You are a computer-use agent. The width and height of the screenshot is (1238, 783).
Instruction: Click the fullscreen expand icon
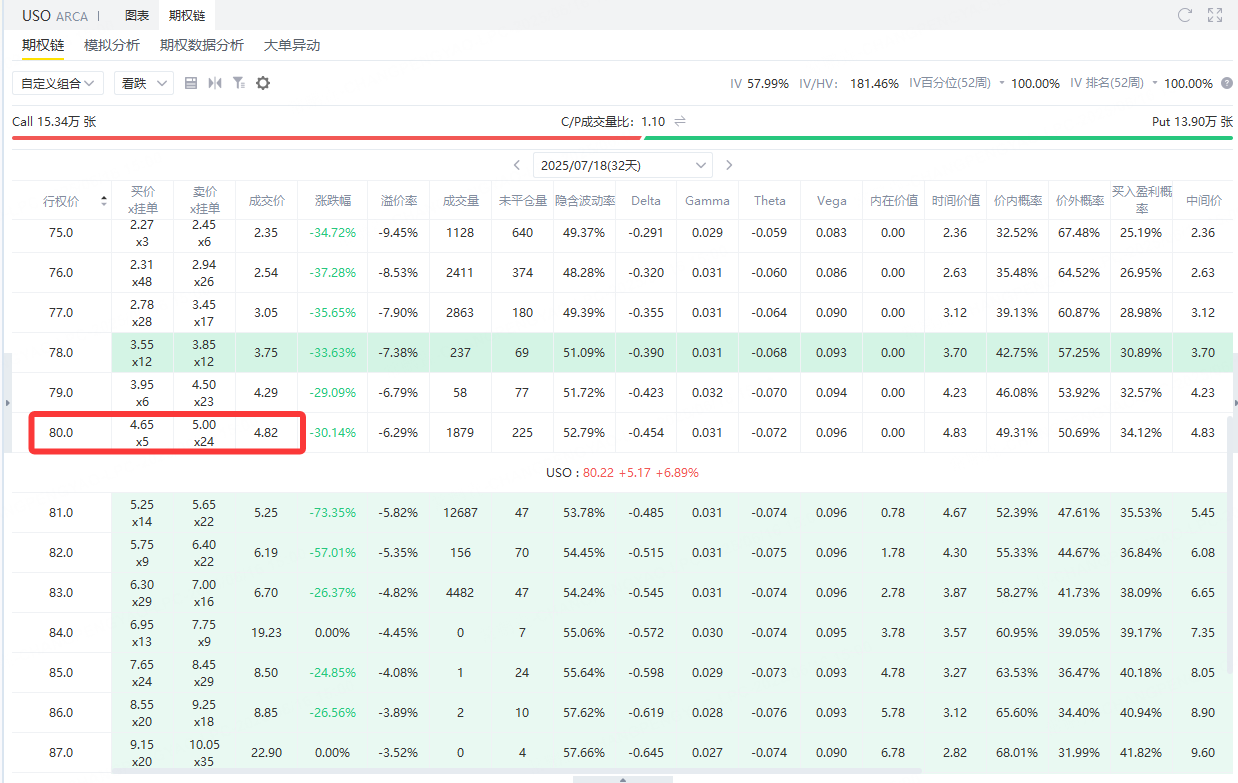(1215, 15)
